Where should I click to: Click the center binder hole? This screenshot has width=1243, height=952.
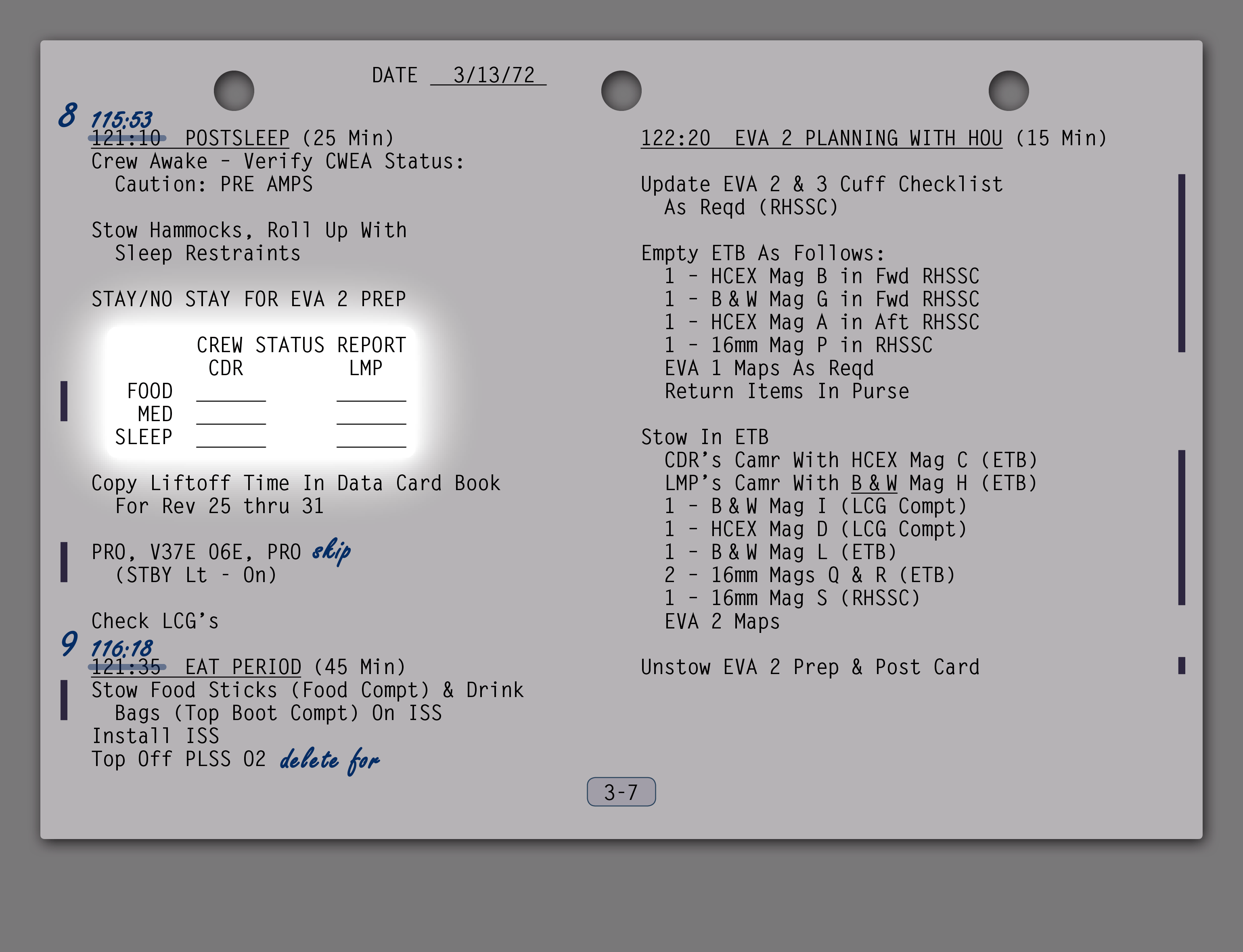pyautogui.click(x=621, y=91)
